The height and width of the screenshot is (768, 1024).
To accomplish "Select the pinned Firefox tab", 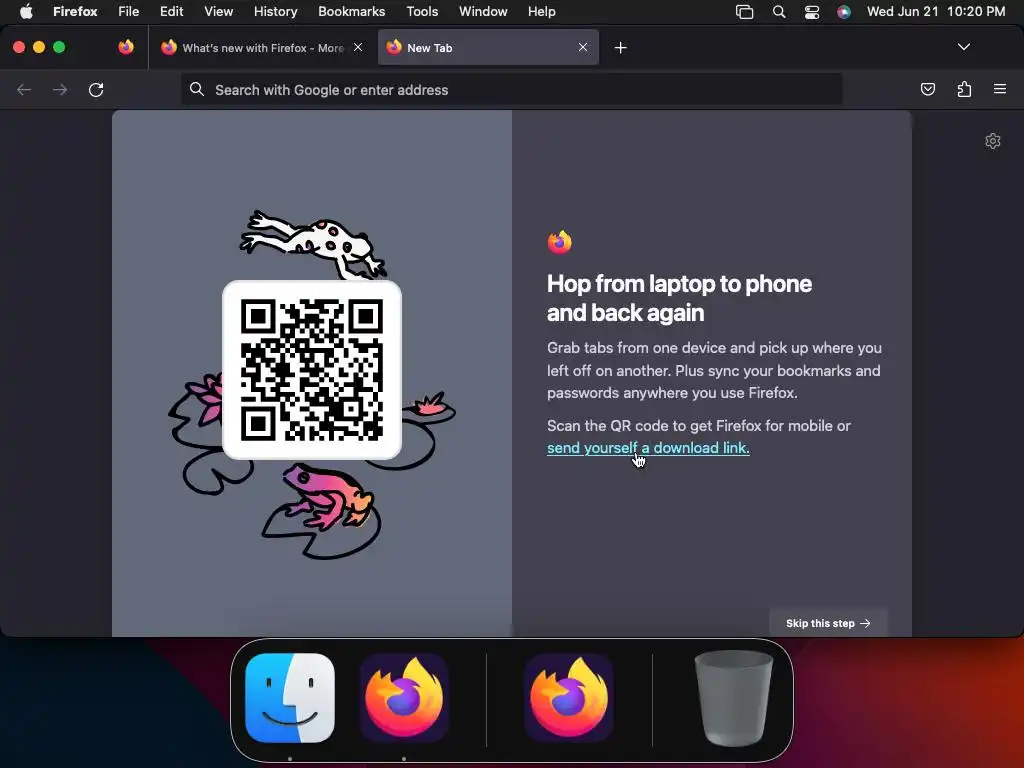I will pyautogui.click(x=126, y=47).
